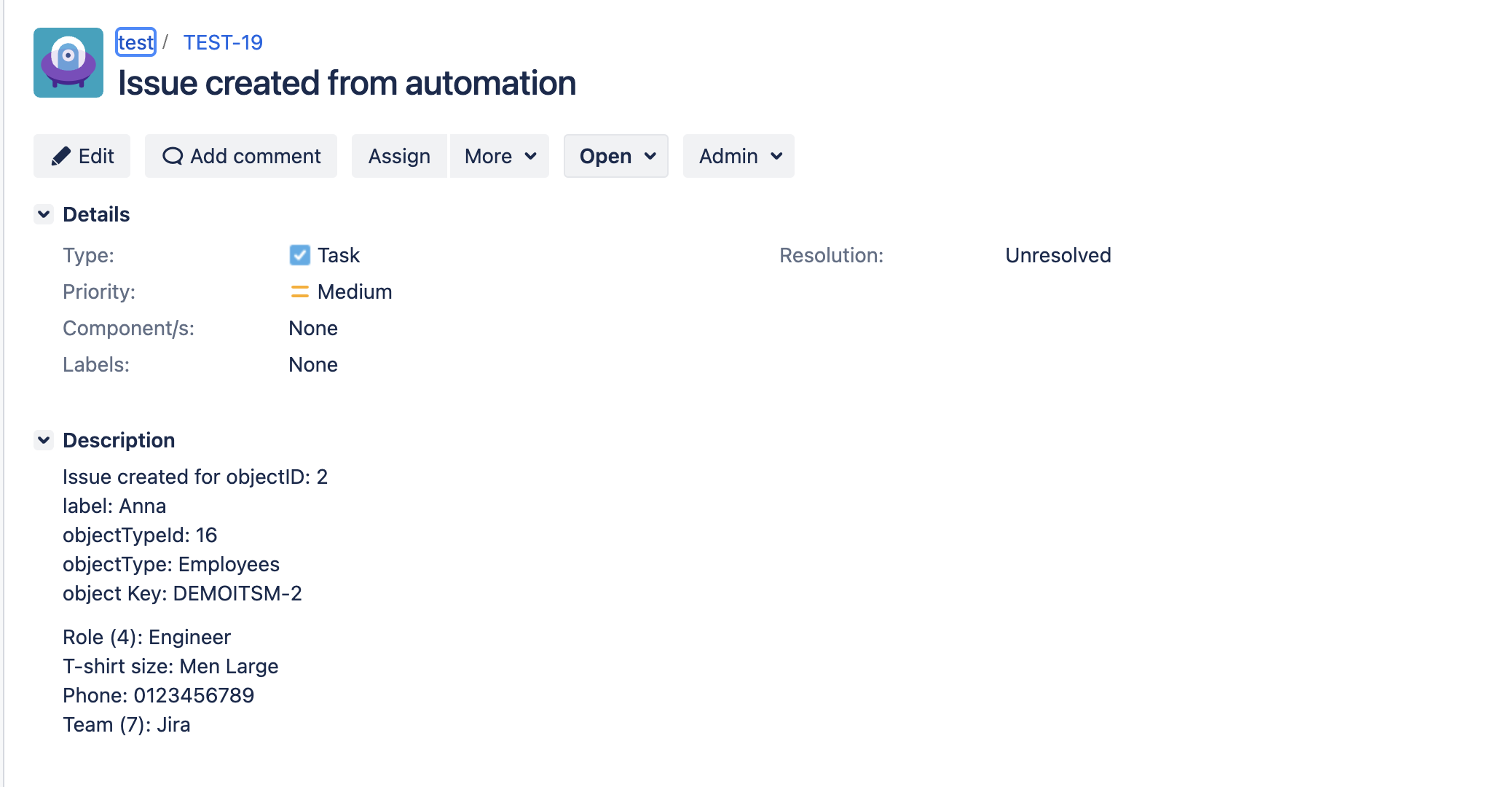Click the Component/s None value
Image resolution: width=1512 pixels, height=787 pixels.
tap(313, 328)
